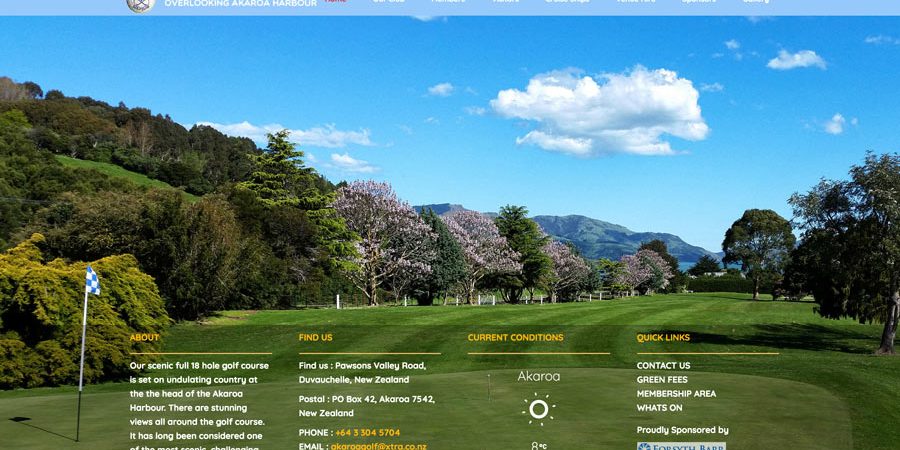Viewport: 900px width, 450px height.
Task: Click the Current Conditions heading
Action: [515, 338]
